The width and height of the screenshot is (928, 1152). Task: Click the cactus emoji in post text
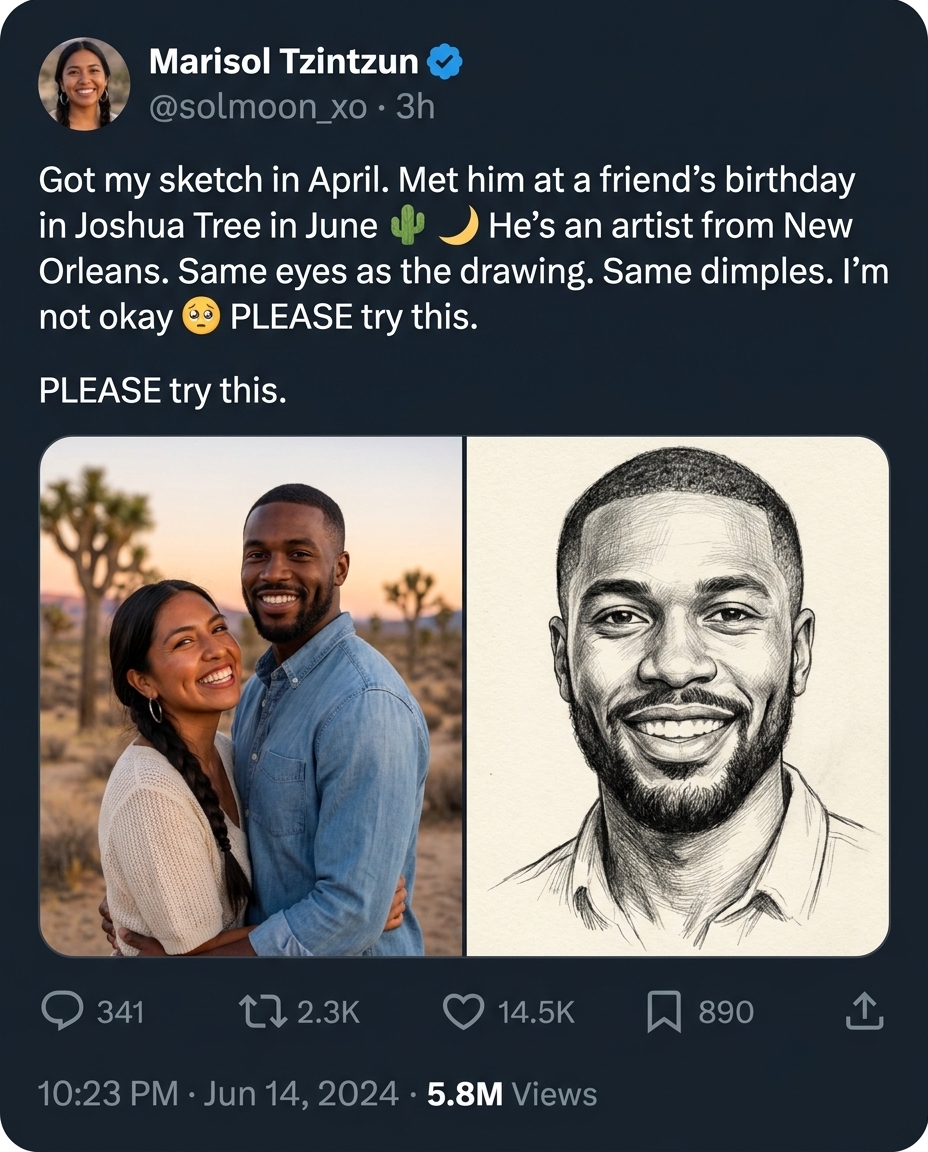pyautogui.click(x=408, y=225)
